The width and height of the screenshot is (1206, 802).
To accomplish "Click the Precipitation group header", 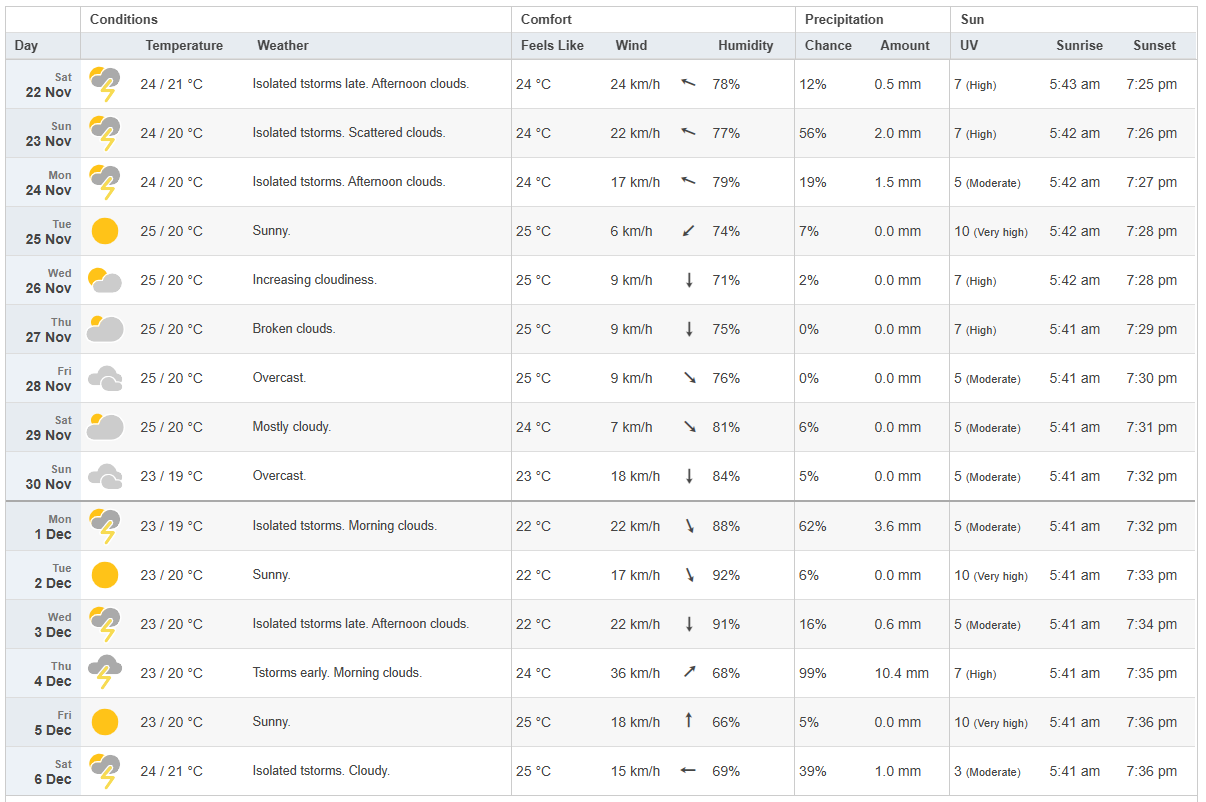I will [x=844, y=19].
